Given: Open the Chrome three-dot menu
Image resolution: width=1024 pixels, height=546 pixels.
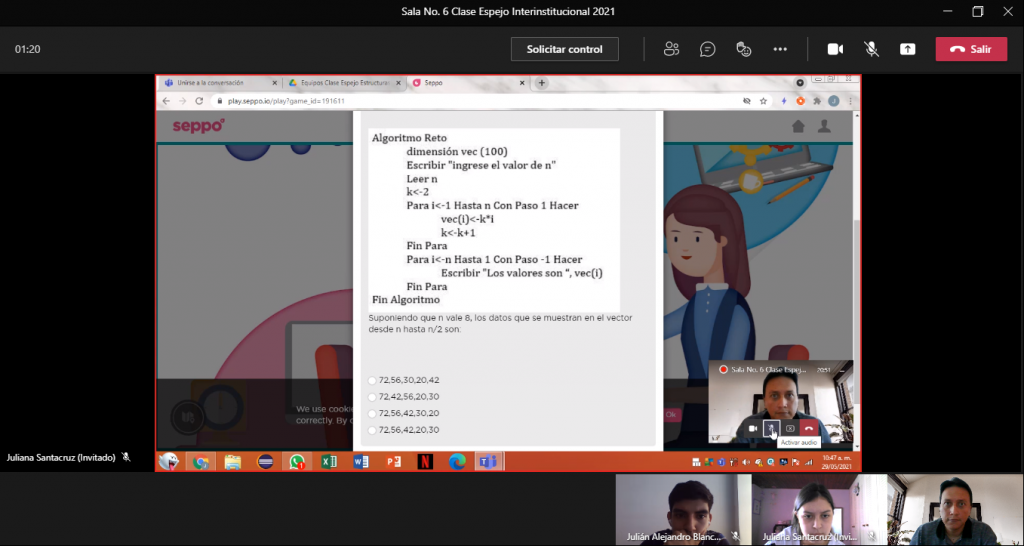Looking at the screenshot, I should click(850, 101).
